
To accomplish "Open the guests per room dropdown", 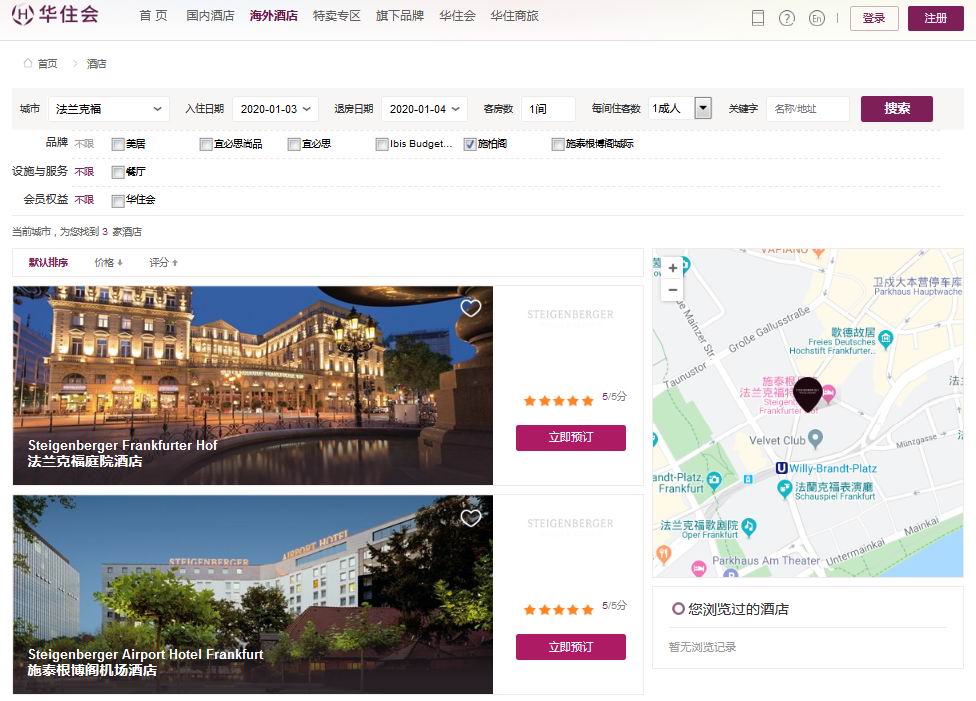I will [702, 108].
